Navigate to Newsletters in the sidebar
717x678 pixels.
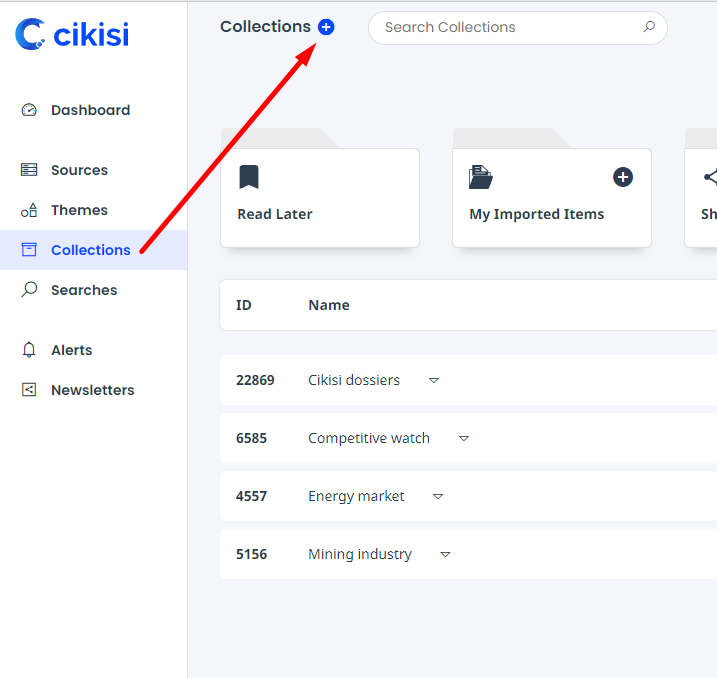click(x=92, y=390)
